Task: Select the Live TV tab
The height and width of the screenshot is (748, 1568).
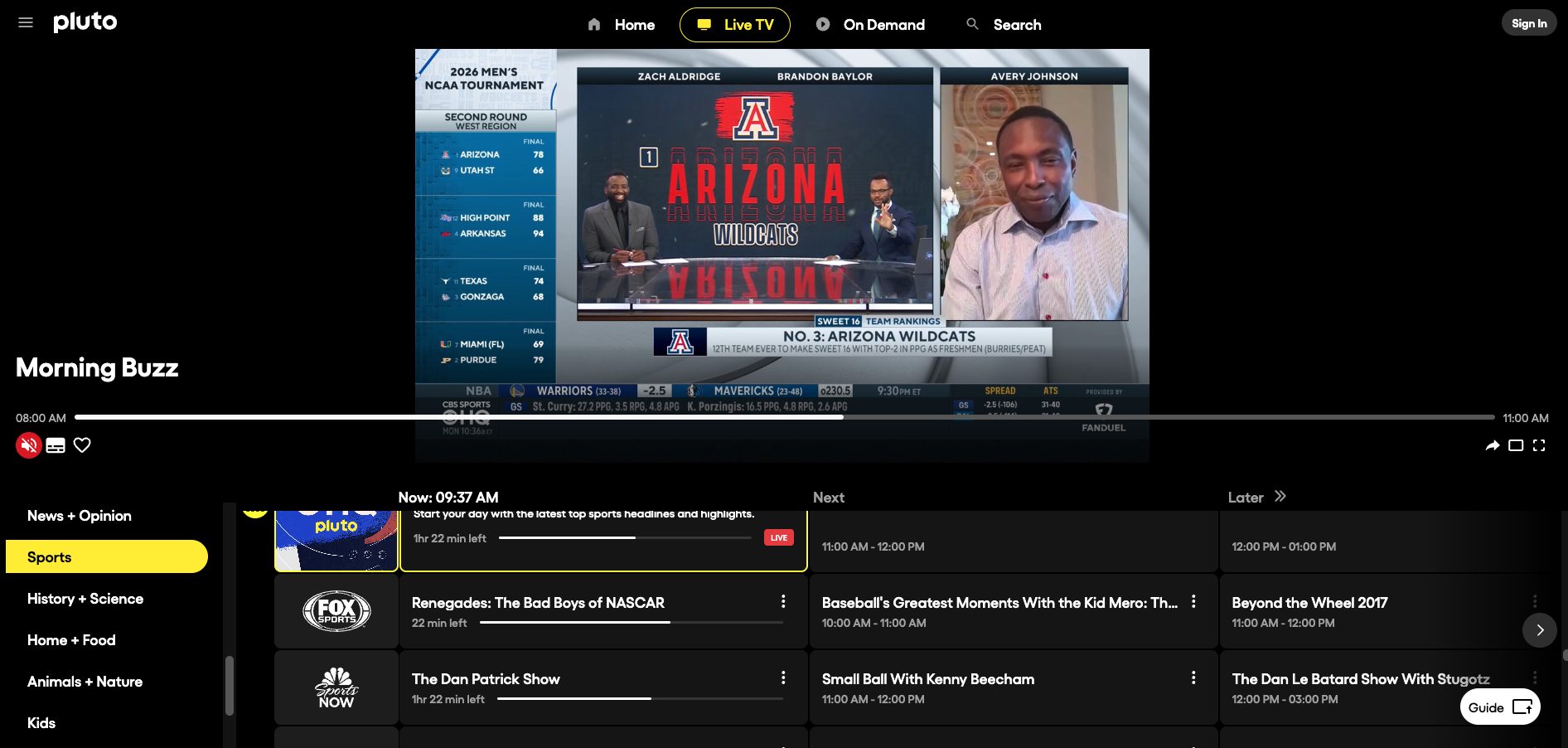Action: [x=735, y=25]
